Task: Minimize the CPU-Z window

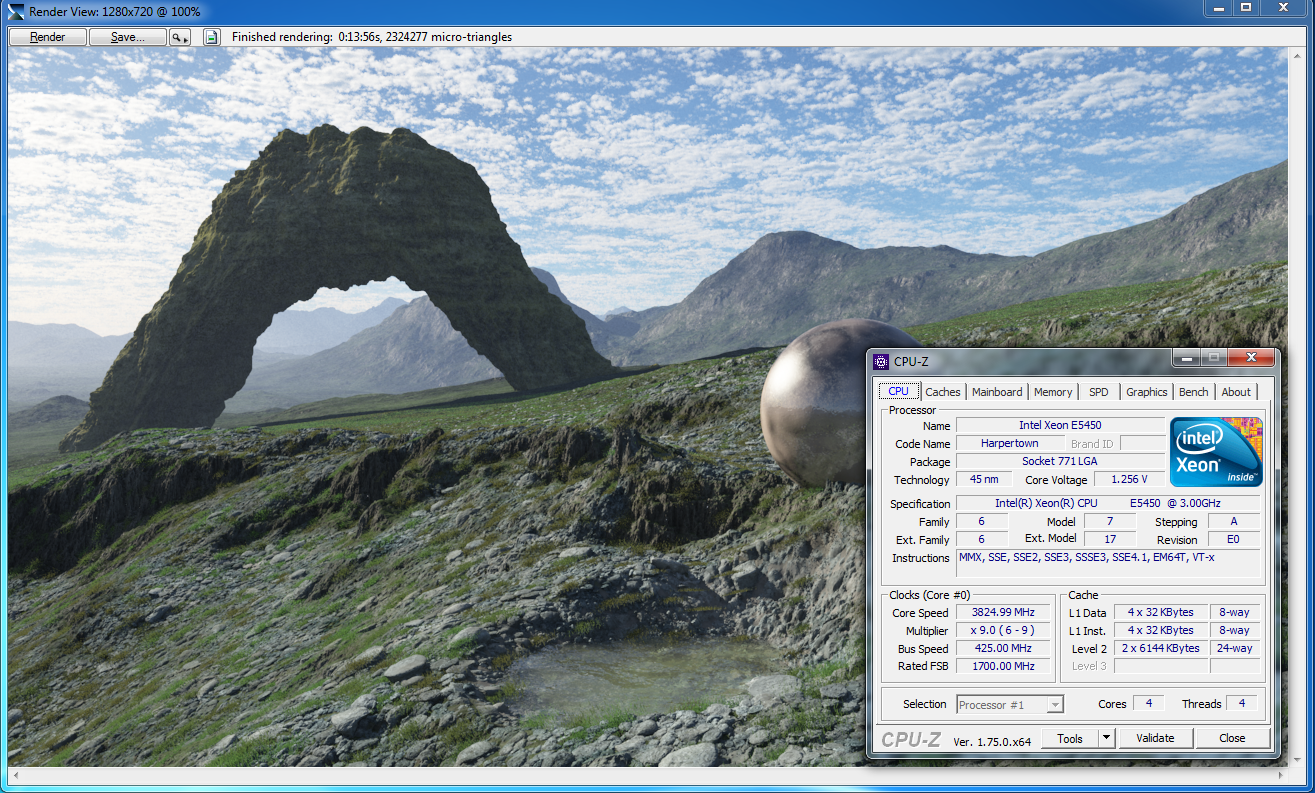Action: (x=1186, y=357)
